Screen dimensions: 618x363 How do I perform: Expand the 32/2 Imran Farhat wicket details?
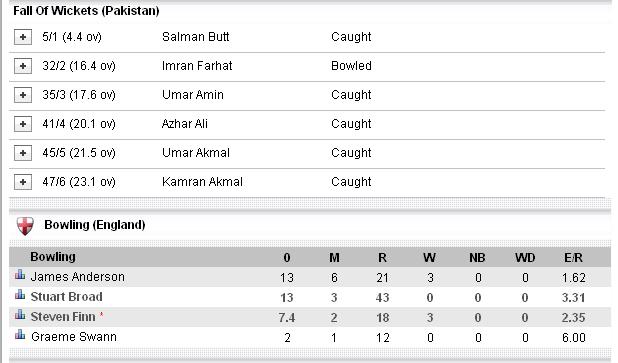point(23,66)
